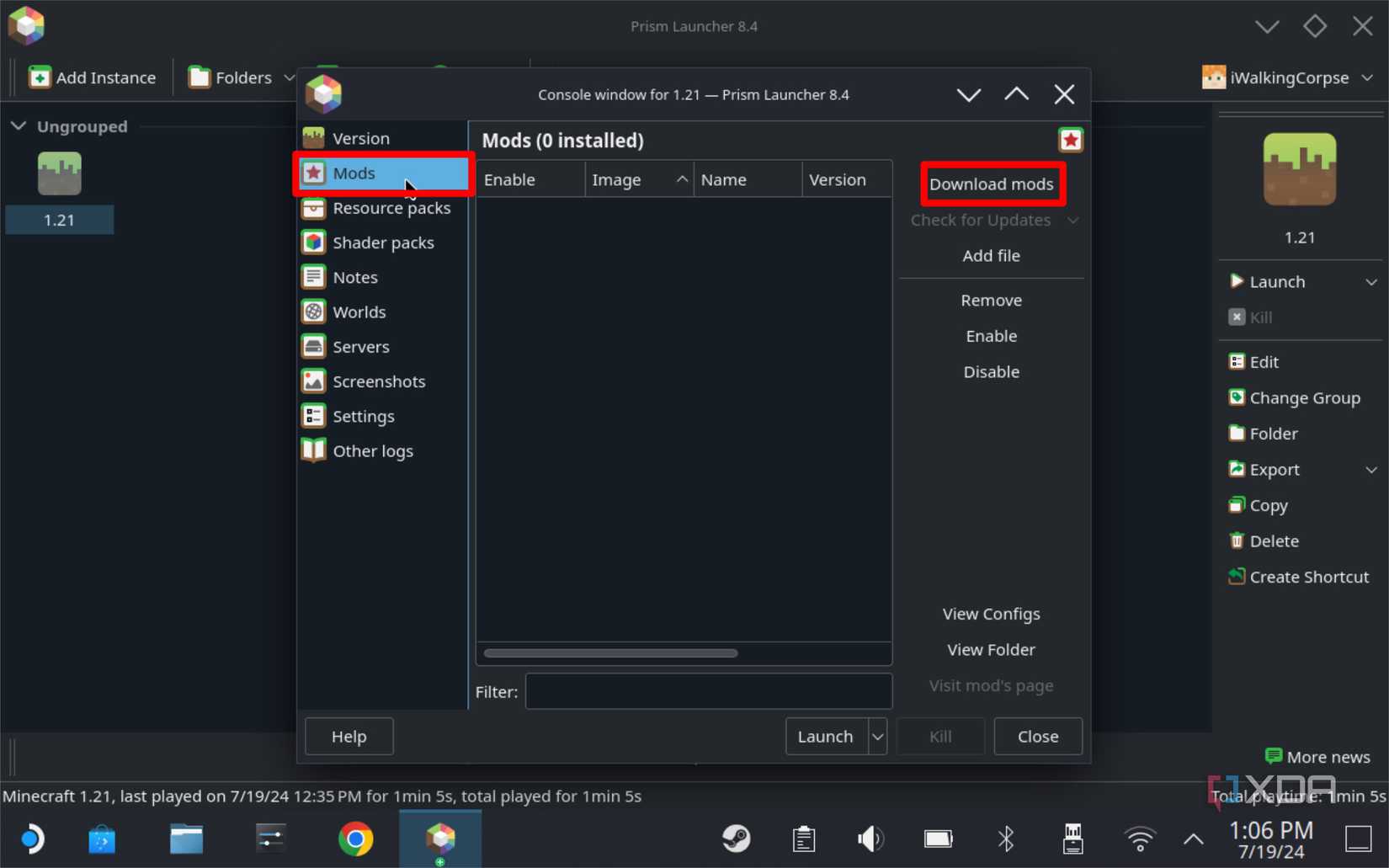Image resolution: width=1389 pixels, height=868 pixels.
Task: Click the Bluetooth tray icon
Action: 1005,839
